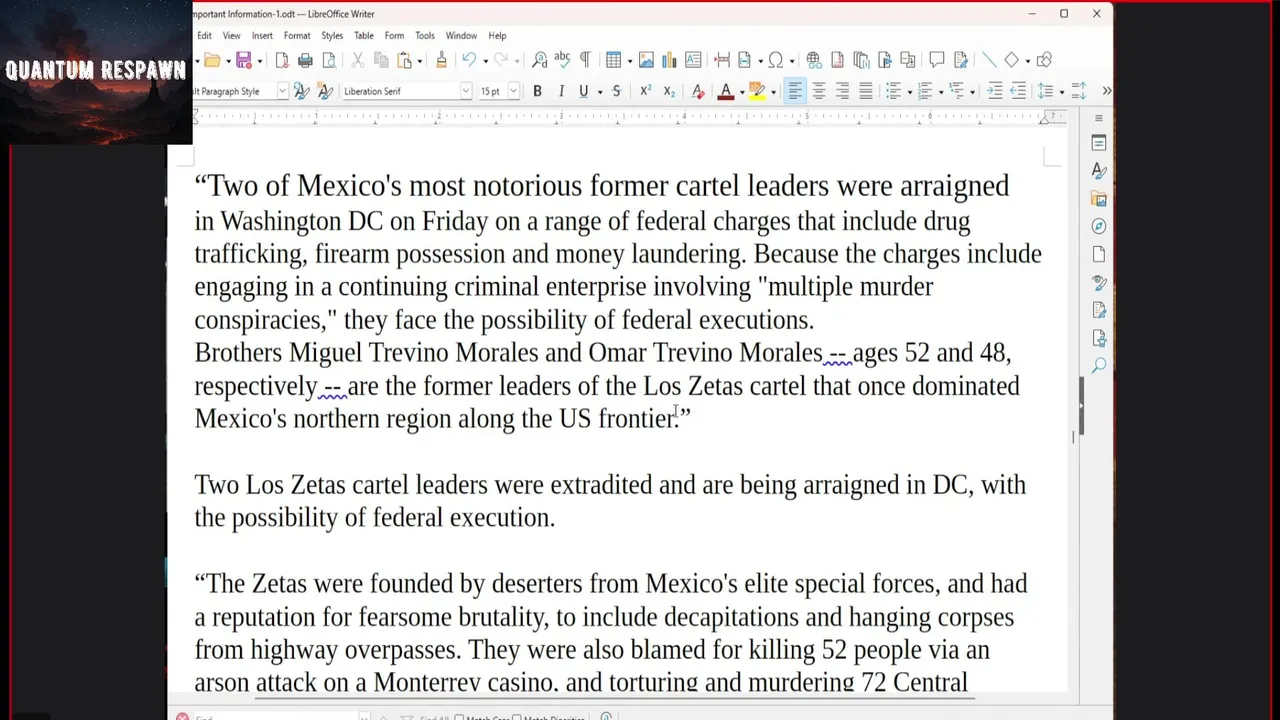Viewport: 1280px width, 720px height.
Task: Decrease paragraph indent
Action: coord(1018,91)
